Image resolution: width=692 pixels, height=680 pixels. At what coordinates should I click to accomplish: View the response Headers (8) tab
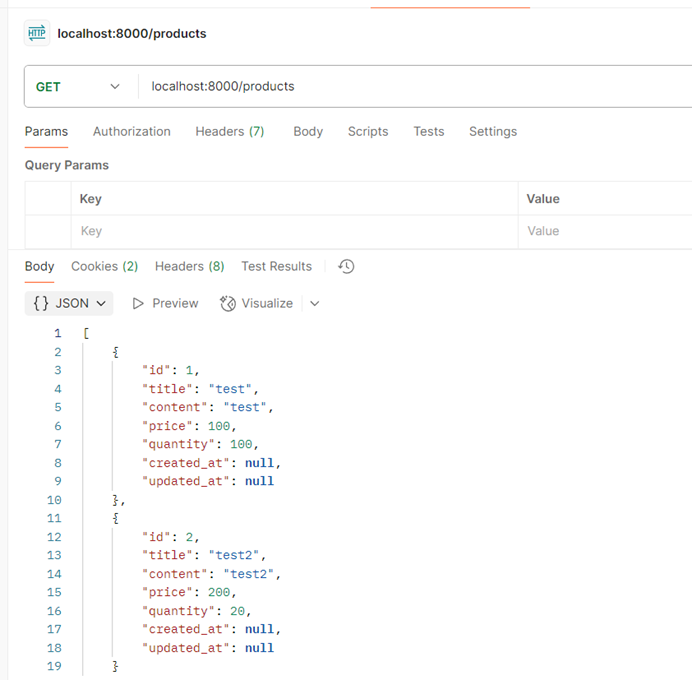[x=189, y=266]
